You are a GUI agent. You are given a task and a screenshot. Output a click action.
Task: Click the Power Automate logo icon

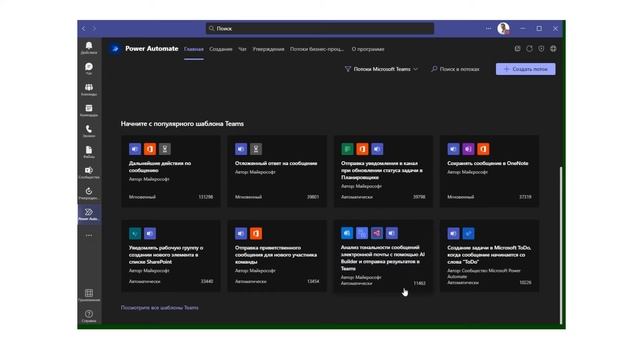116,49
